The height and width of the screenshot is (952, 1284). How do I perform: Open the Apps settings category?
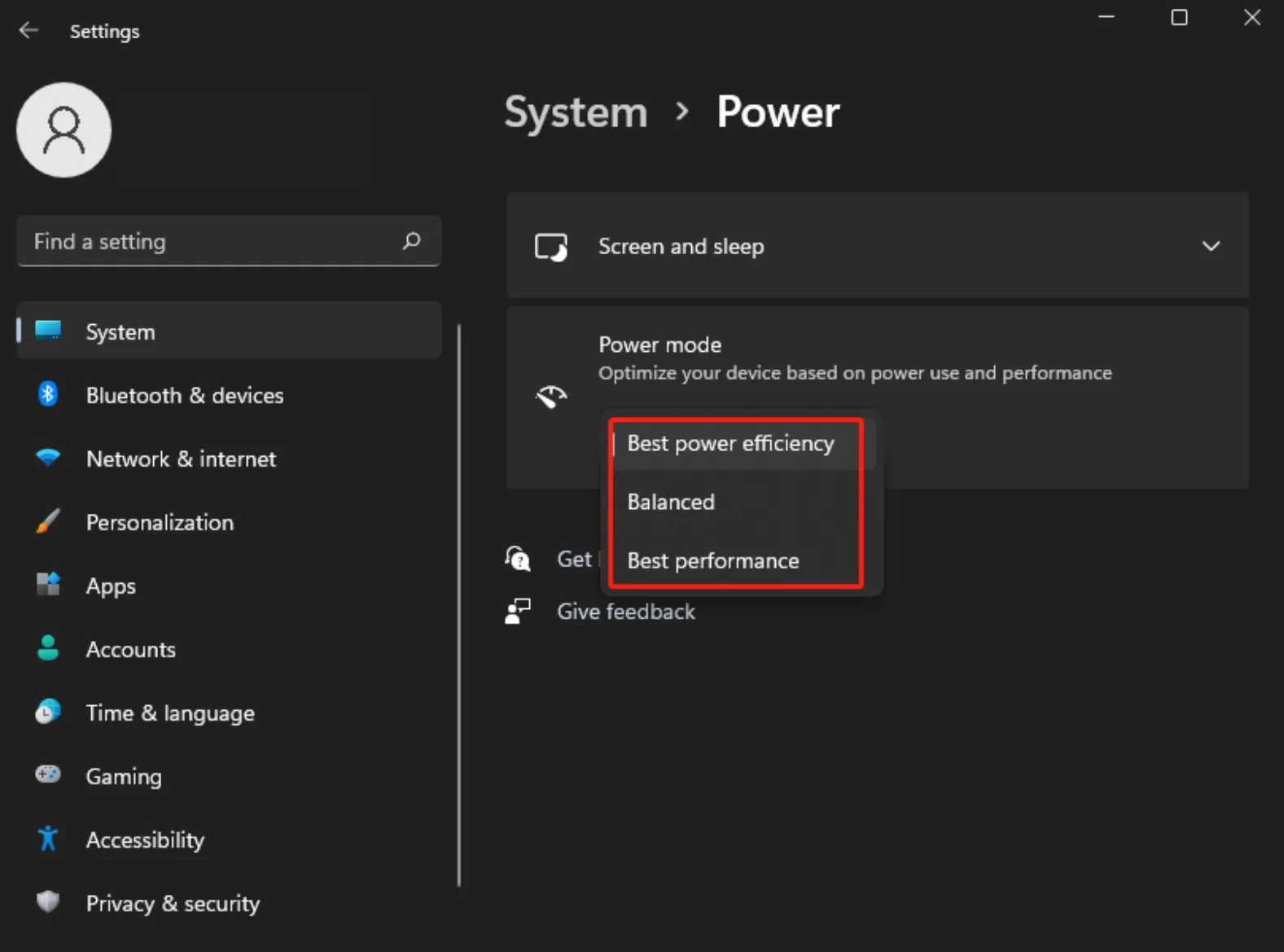tap(111, 586)
